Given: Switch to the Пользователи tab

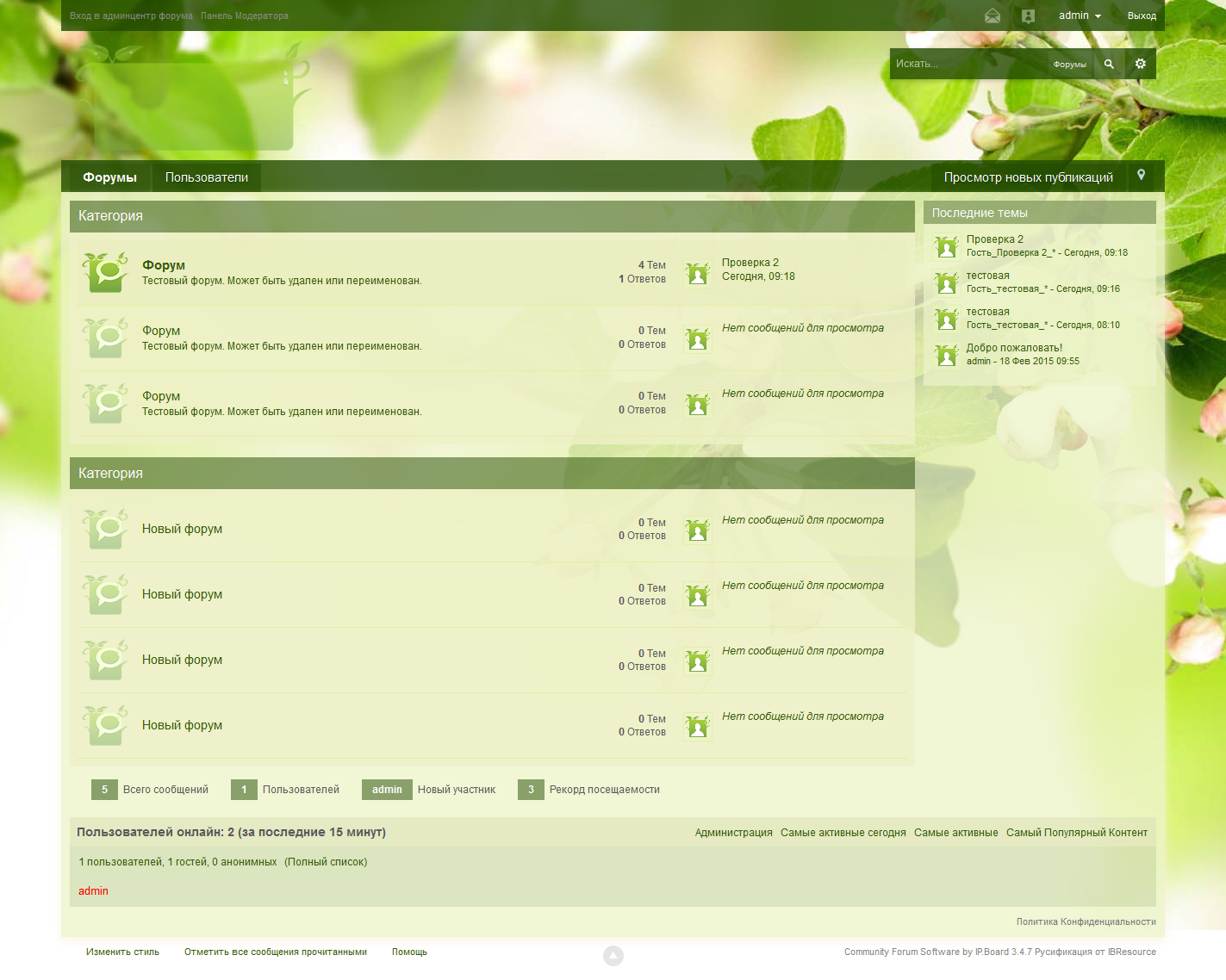Looking at the screenshot, I should tap(207, 177).
